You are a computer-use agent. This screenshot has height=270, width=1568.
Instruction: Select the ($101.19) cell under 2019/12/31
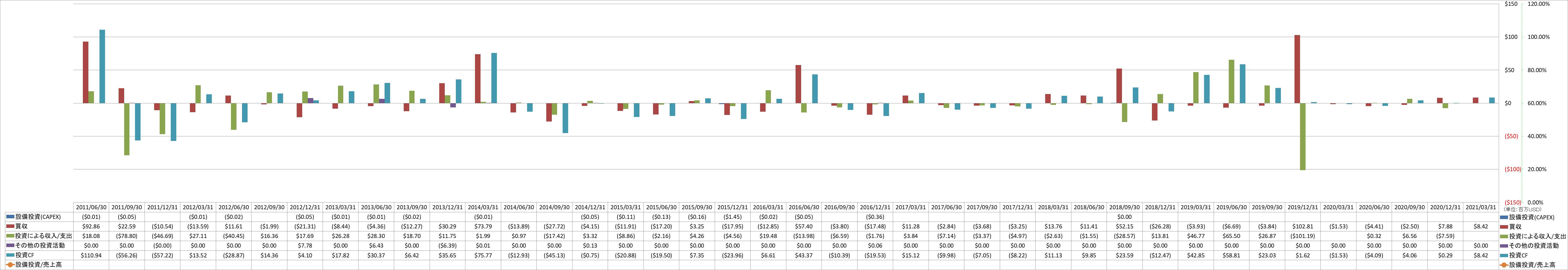point(1303,236)
